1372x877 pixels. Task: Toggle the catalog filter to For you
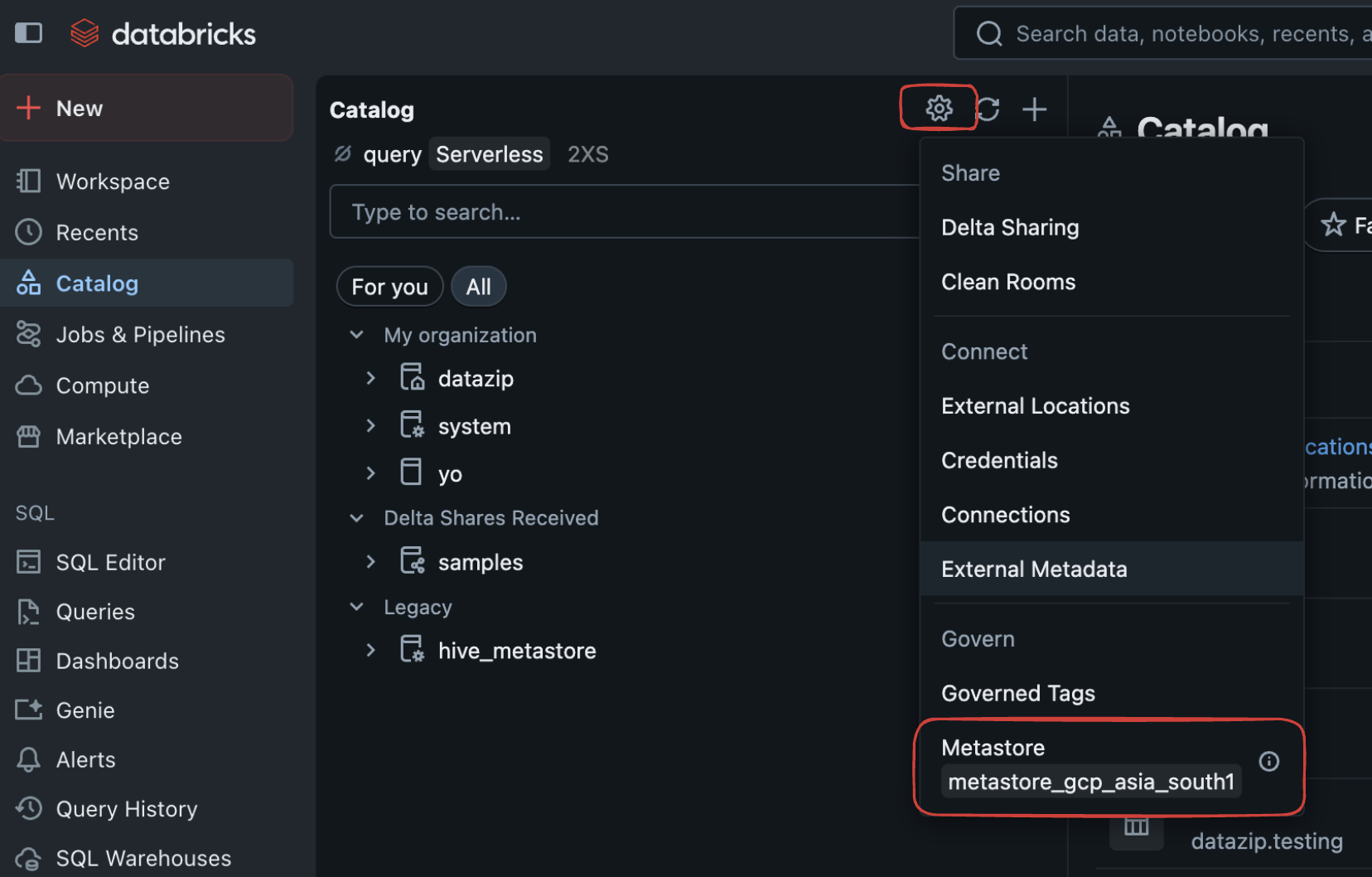(389, 286)
